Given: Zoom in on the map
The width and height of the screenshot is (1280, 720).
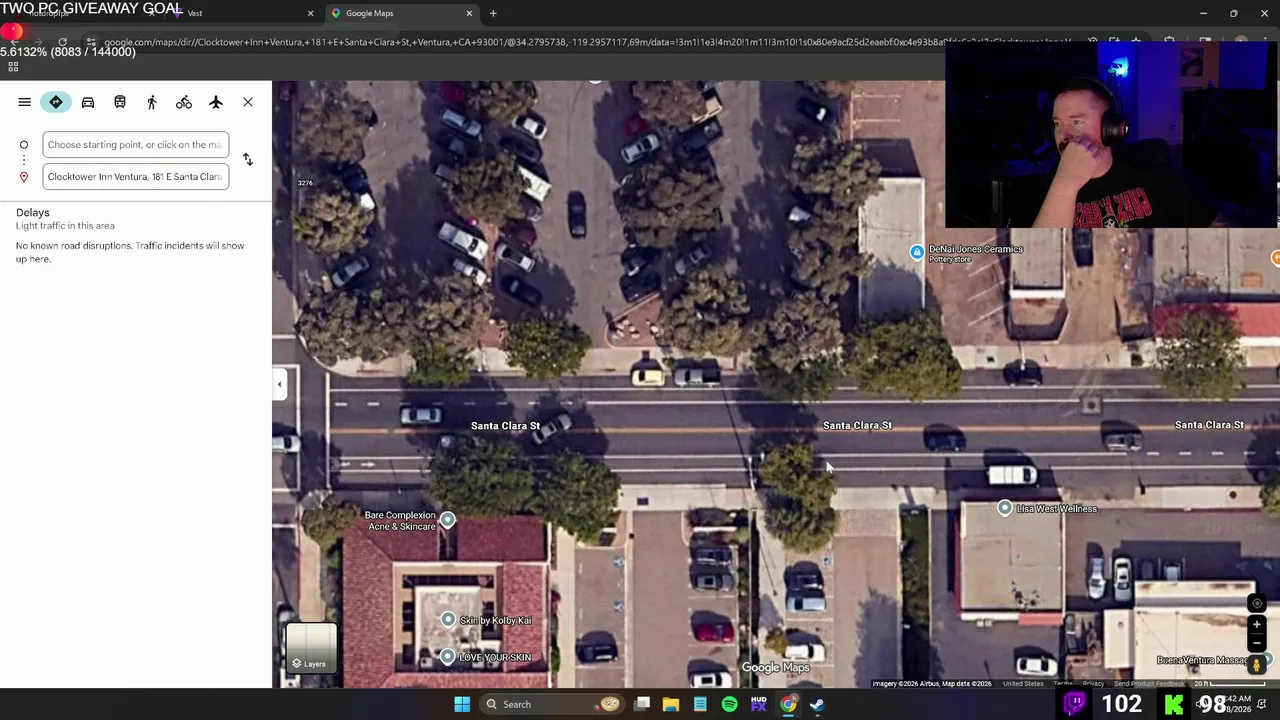Looking at the screenshot, I should [x=1257, y=625].
